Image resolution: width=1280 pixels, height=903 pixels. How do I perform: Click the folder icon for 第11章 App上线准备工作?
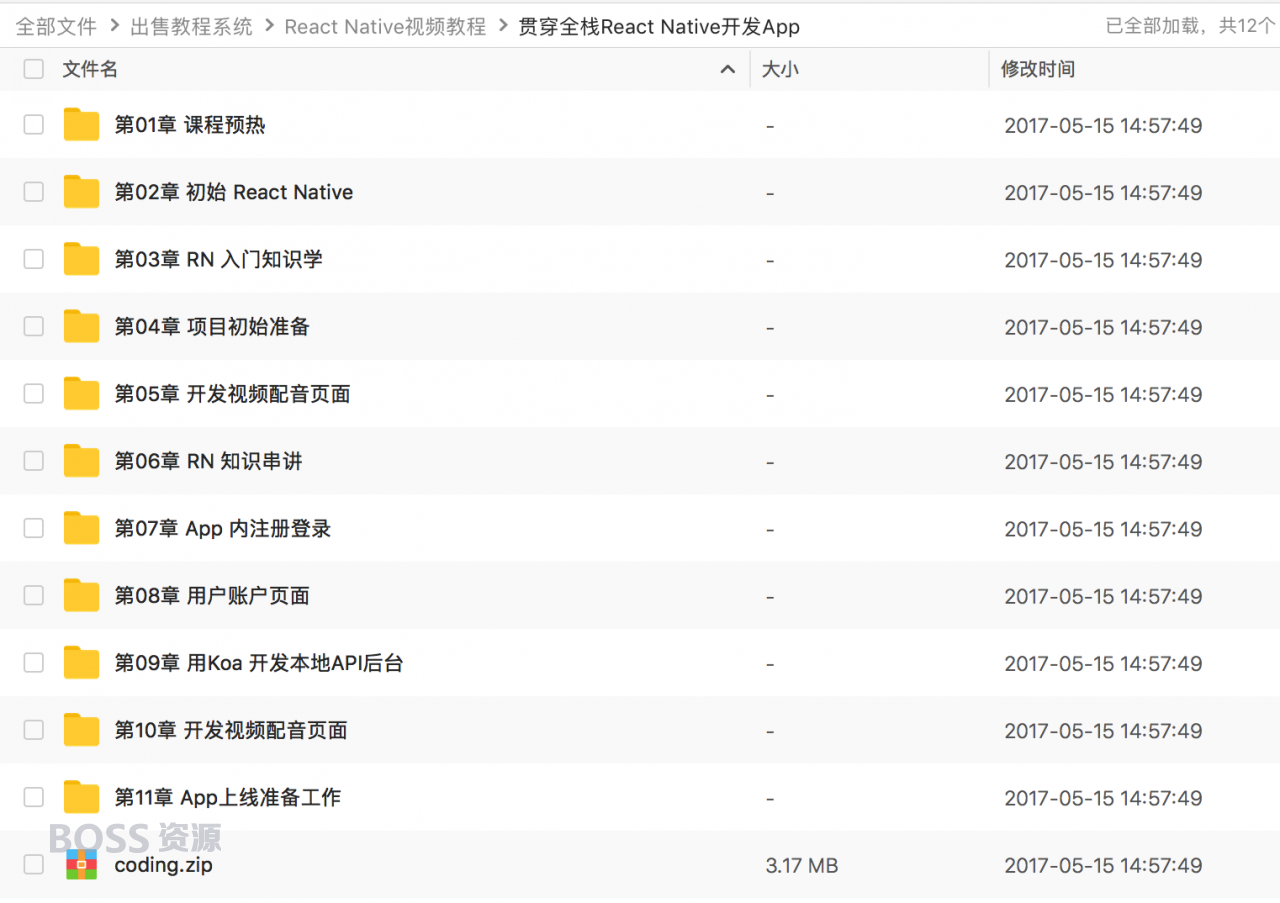[81, 797]
